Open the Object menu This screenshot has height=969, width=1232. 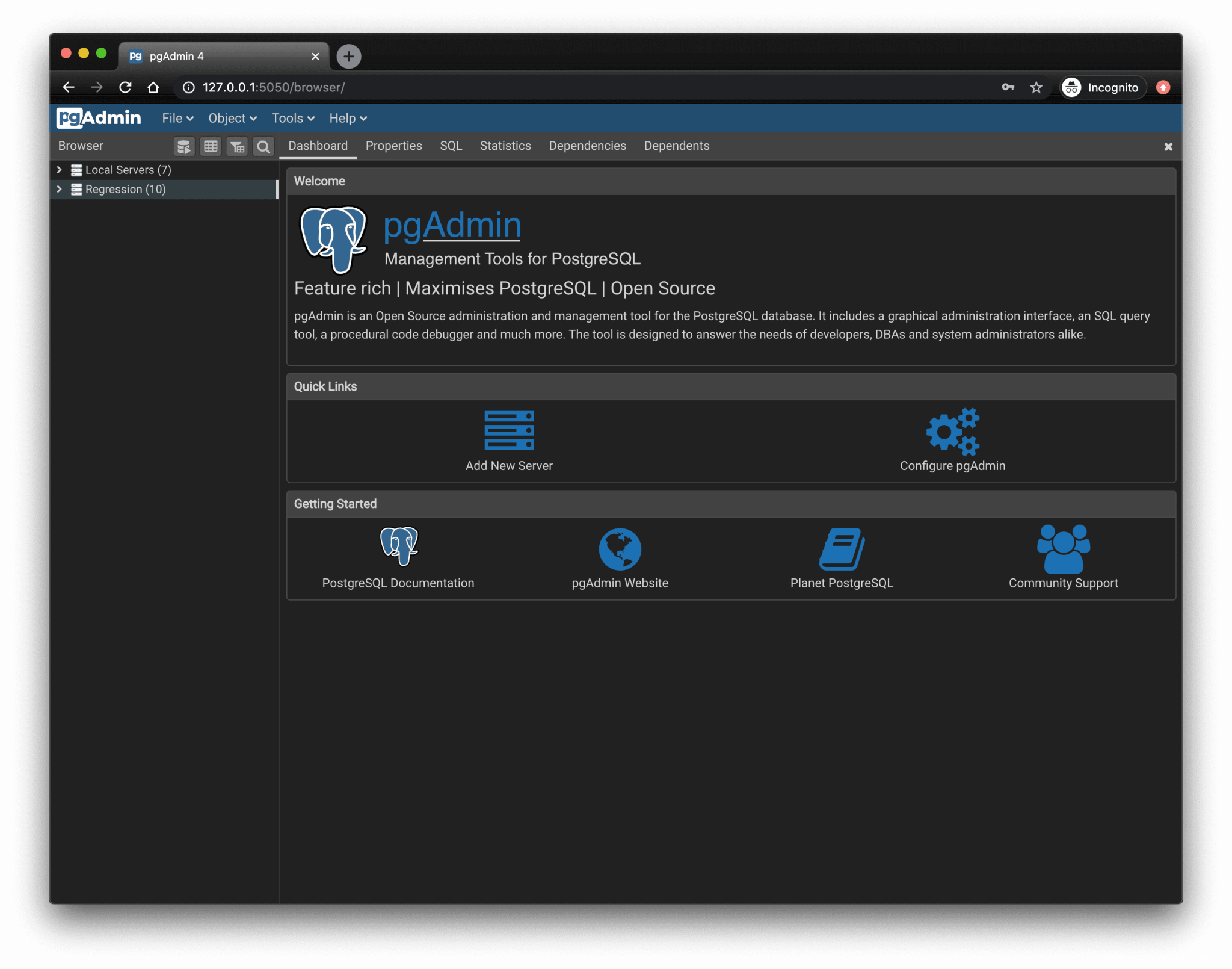point(232,118)
